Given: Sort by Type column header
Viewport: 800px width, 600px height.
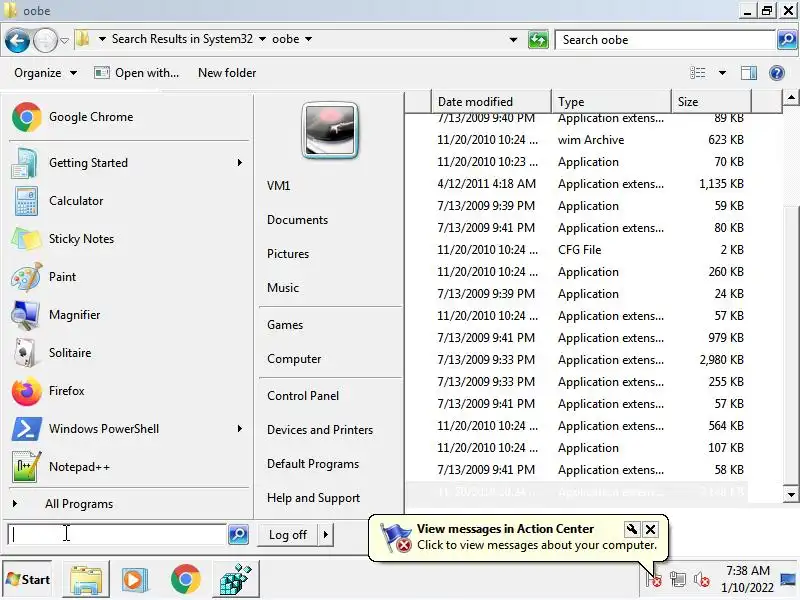Looking at the screenshot, I should (611, 102).
